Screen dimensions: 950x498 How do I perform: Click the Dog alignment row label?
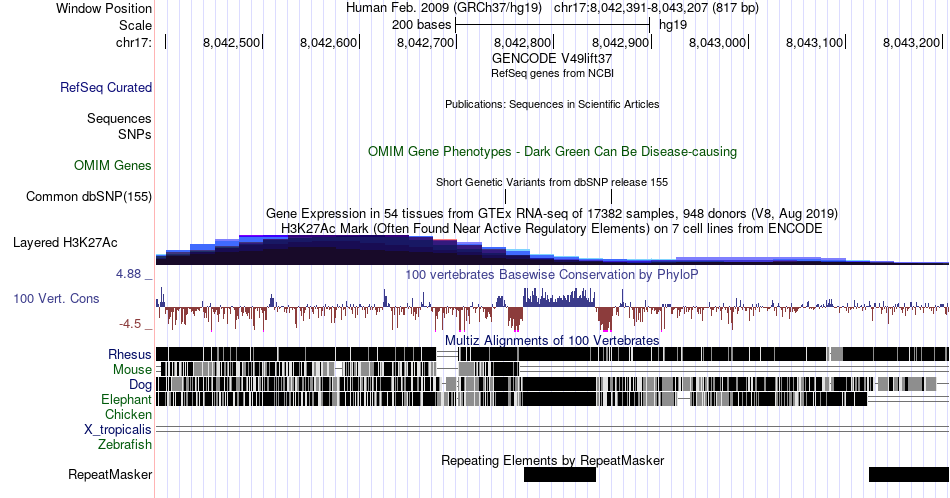[140, 385]
